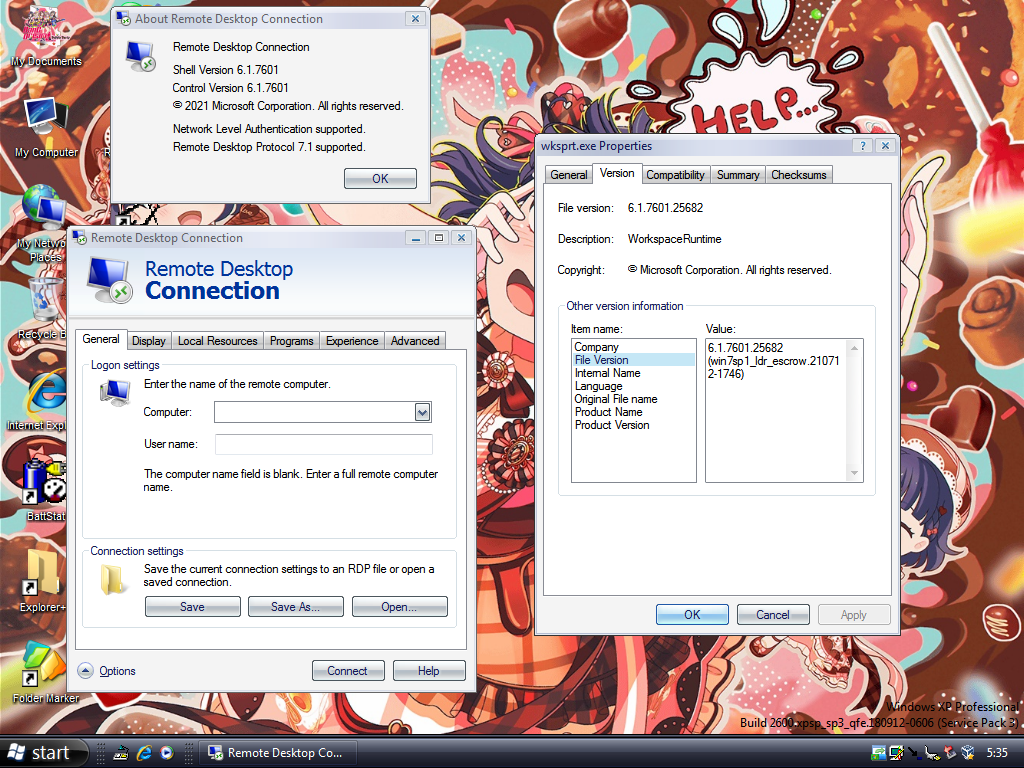Click the Options collapse arrow icon

point(86,671)
